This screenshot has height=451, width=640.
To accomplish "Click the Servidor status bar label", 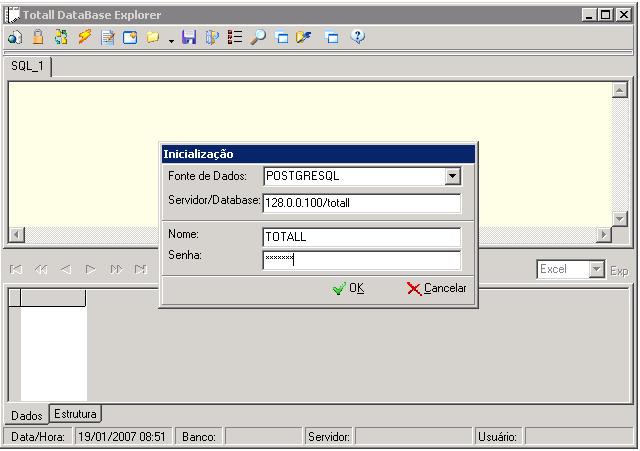I will (x=329, y=437).
